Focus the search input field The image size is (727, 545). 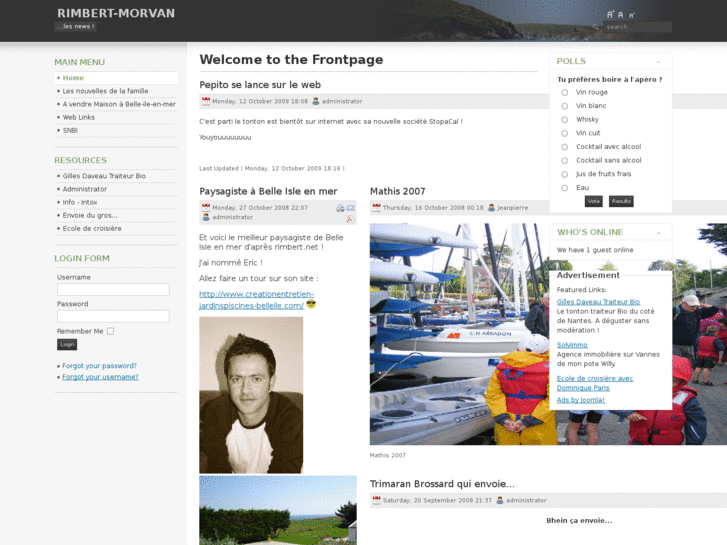click(x=637, y=27)
